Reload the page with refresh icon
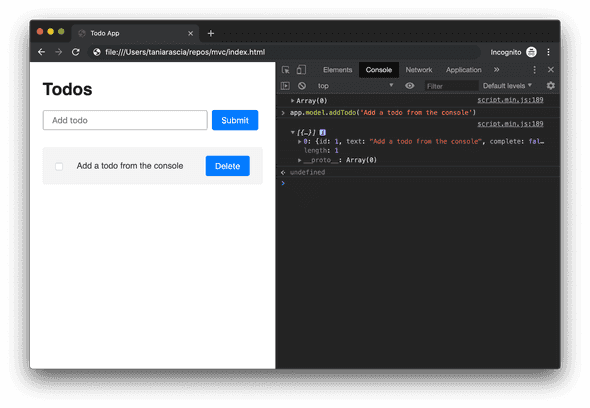 coord(76,52)
